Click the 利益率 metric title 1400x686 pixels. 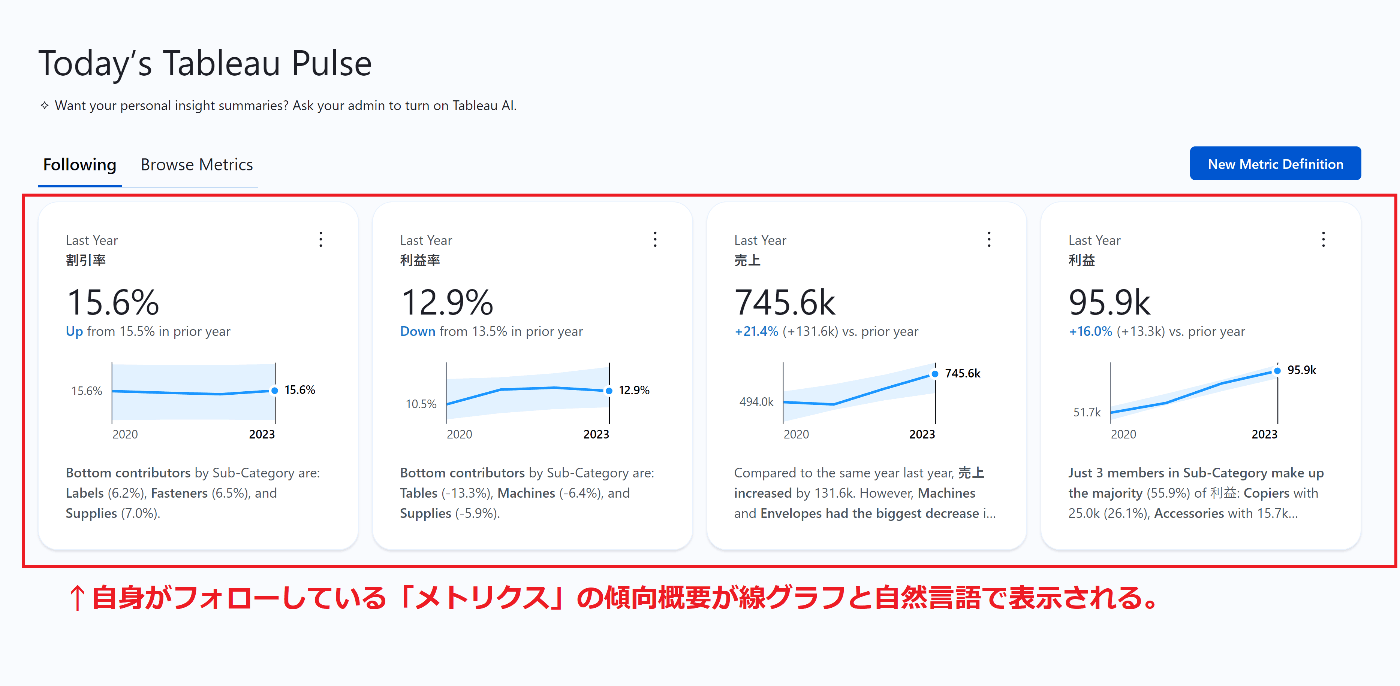[420, 260]
